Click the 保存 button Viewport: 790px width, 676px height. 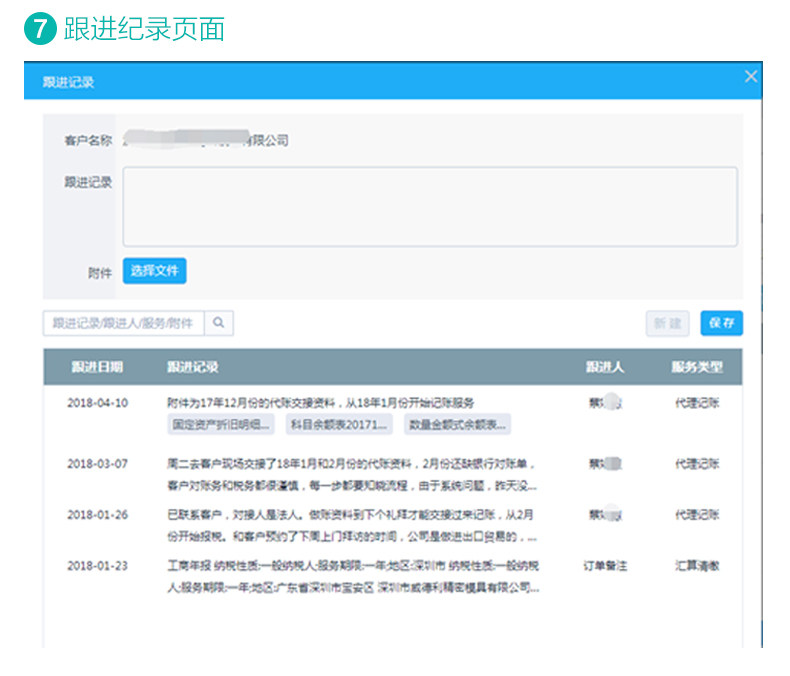(721, 323)
